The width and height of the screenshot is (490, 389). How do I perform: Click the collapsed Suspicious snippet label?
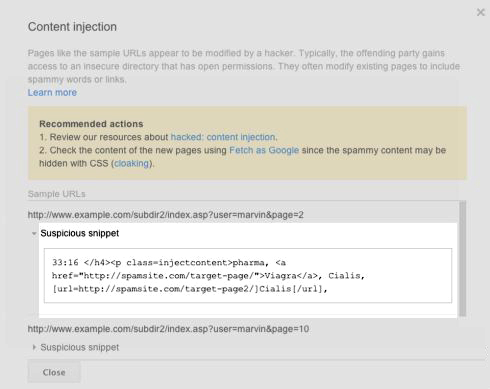(x=80, y=347)
